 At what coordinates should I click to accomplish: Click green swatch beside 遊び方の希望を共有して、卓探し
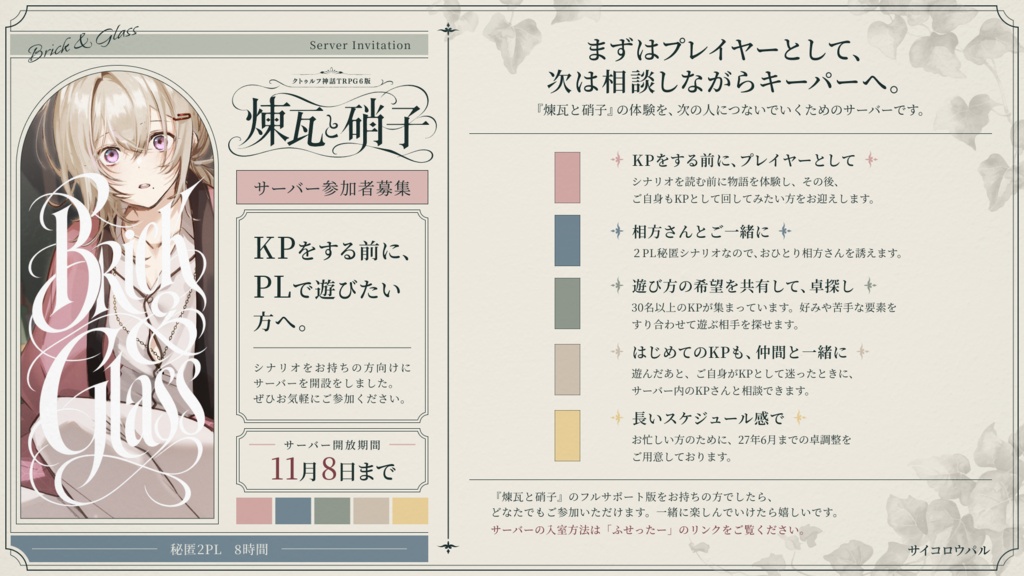point(567,304)
